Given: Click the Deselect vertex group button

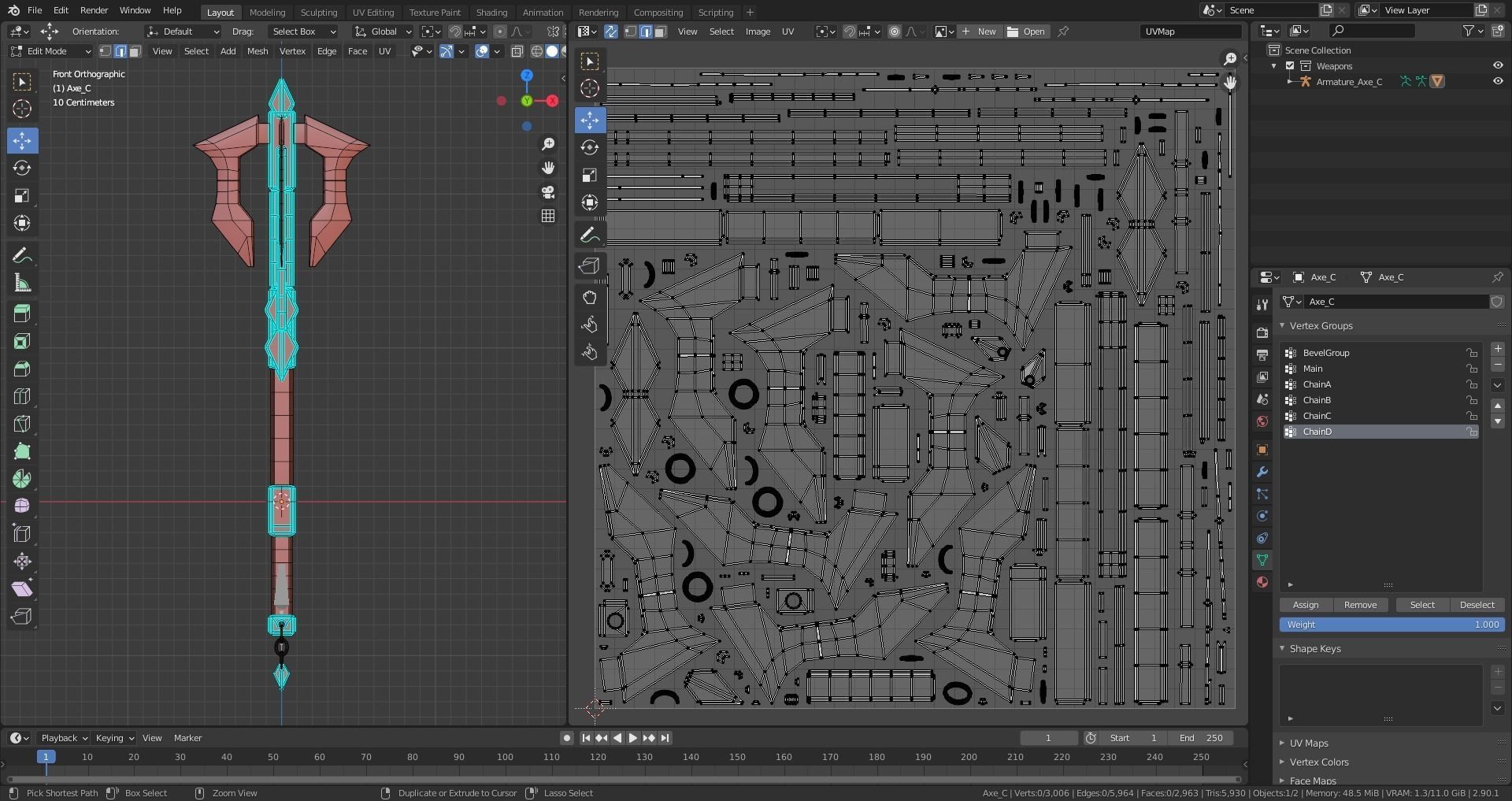Looking at the screenshot, I should [x=1477, y=605].
